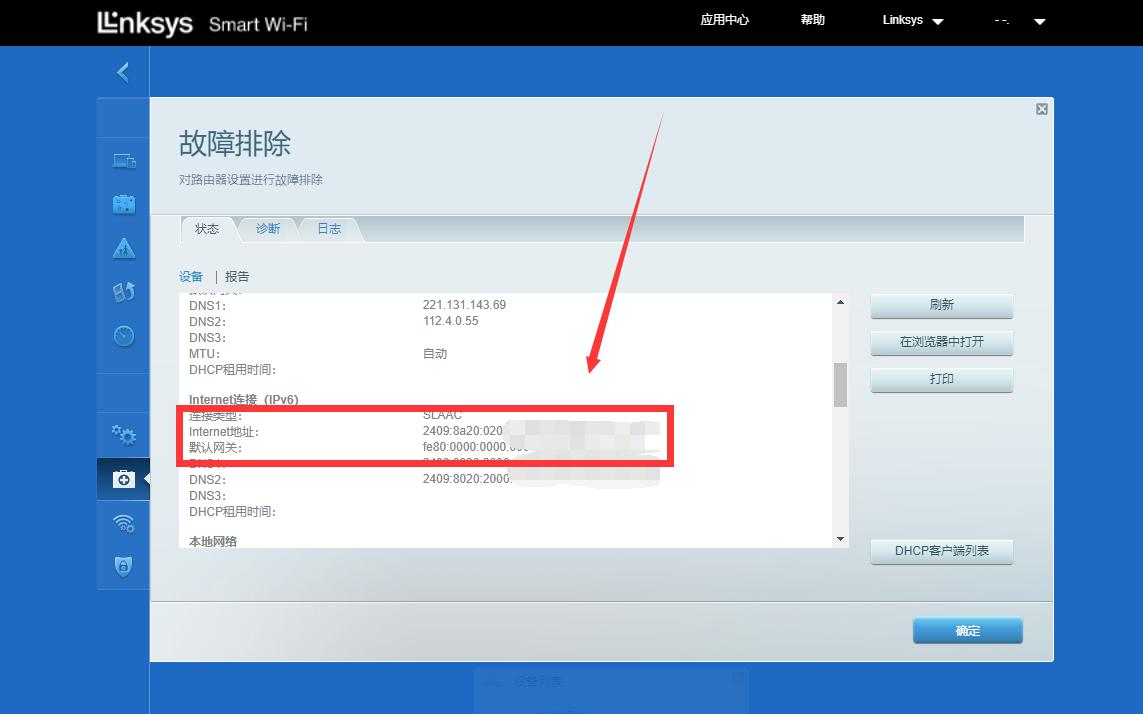1143x714 pixels.
Task: Open Wireless settings from the sidebar
Action: pyautogui.click(x=122, y=523)
